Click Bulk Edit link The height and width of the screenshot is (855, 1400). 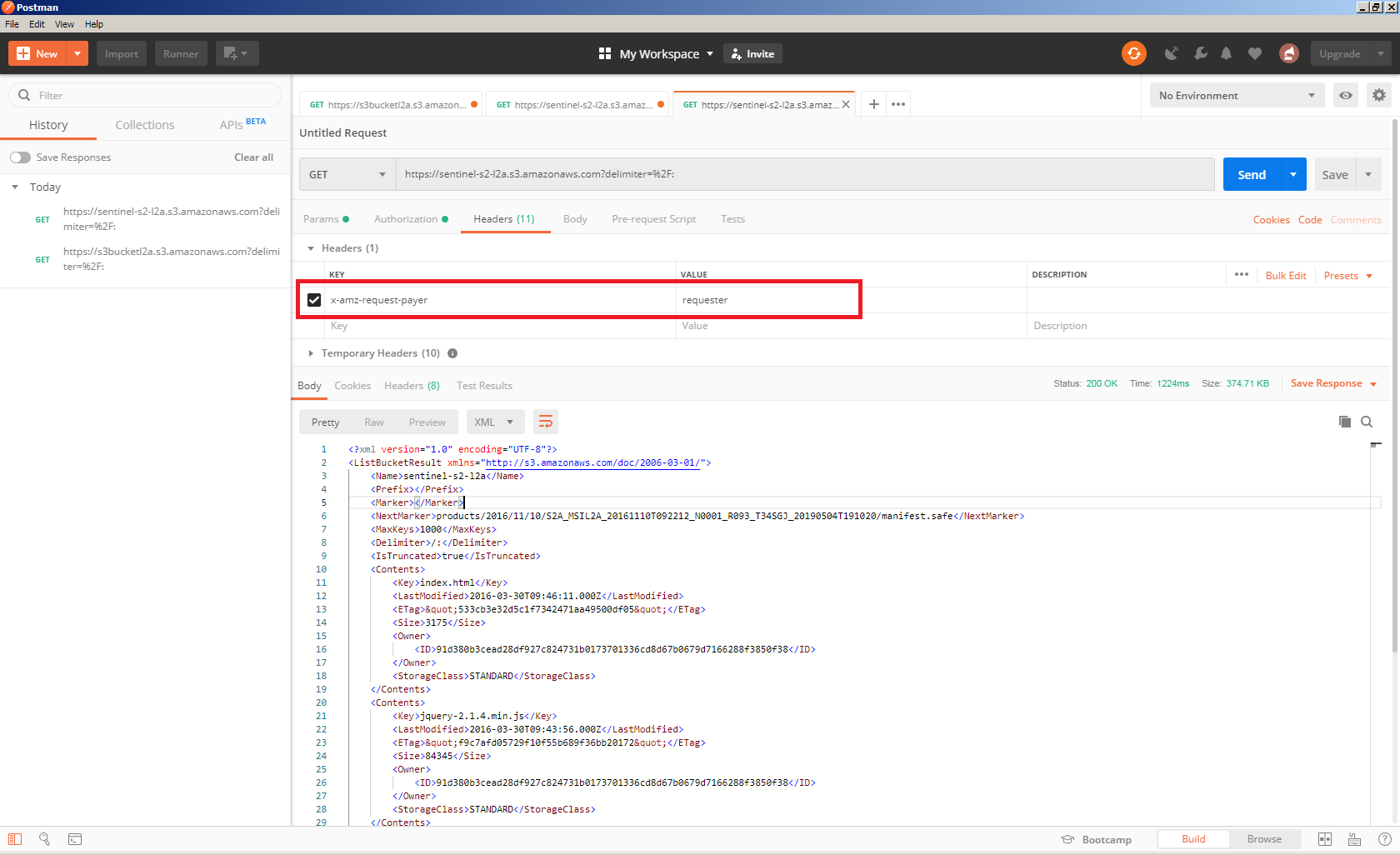click(x=1286, y=276)
